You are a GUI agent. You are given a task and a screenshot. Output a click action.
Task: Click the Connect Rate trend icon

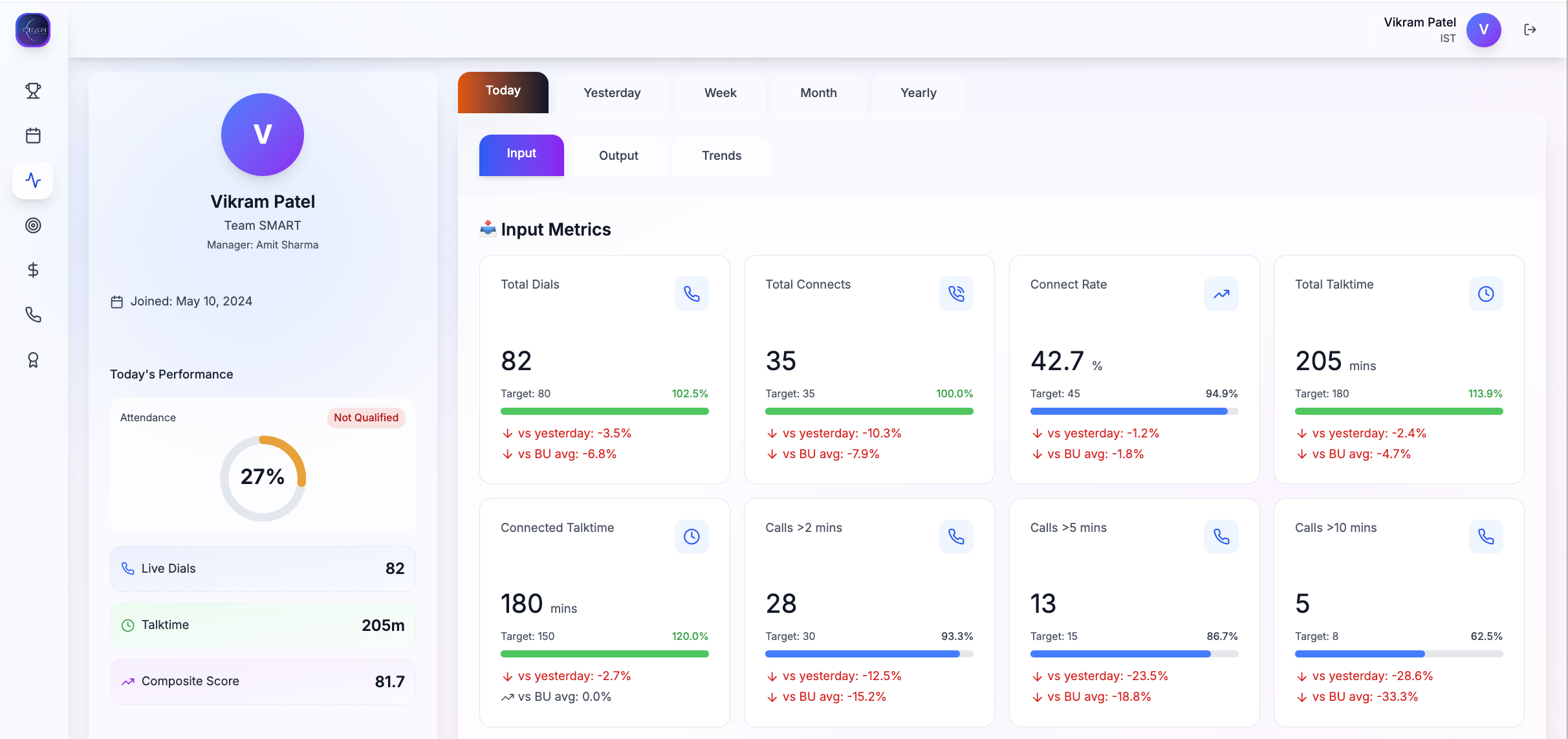pyautogui.click(x=1221, y=294)
